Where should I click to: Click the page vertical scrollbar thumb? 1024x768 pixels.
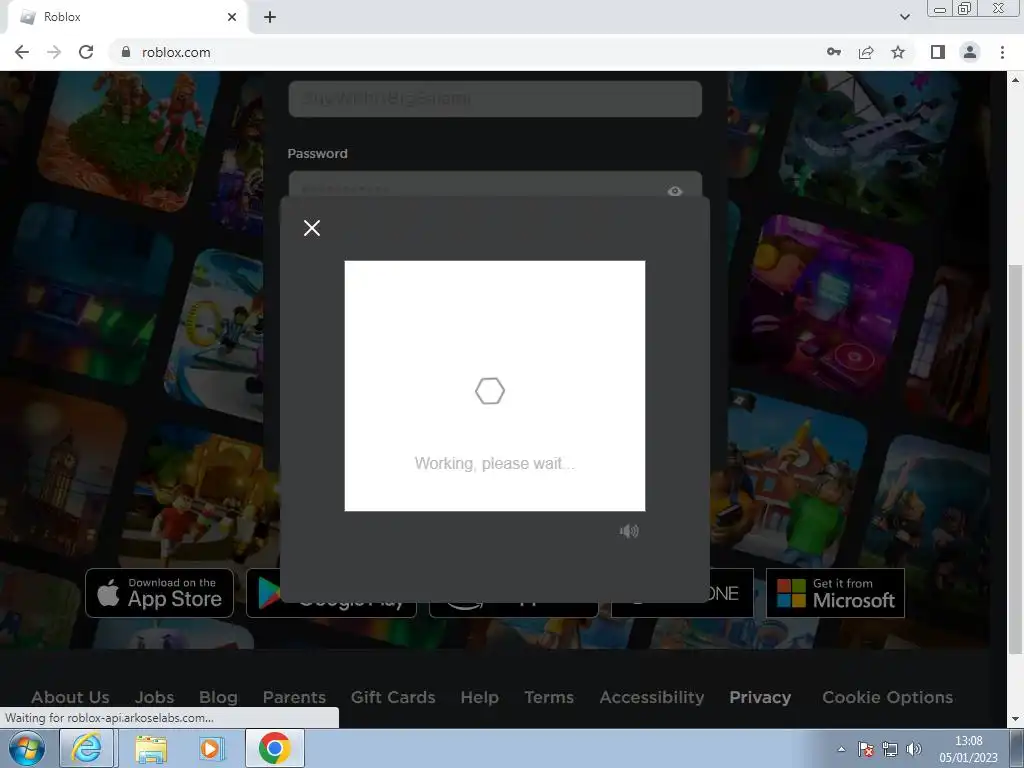(1016, 459)
